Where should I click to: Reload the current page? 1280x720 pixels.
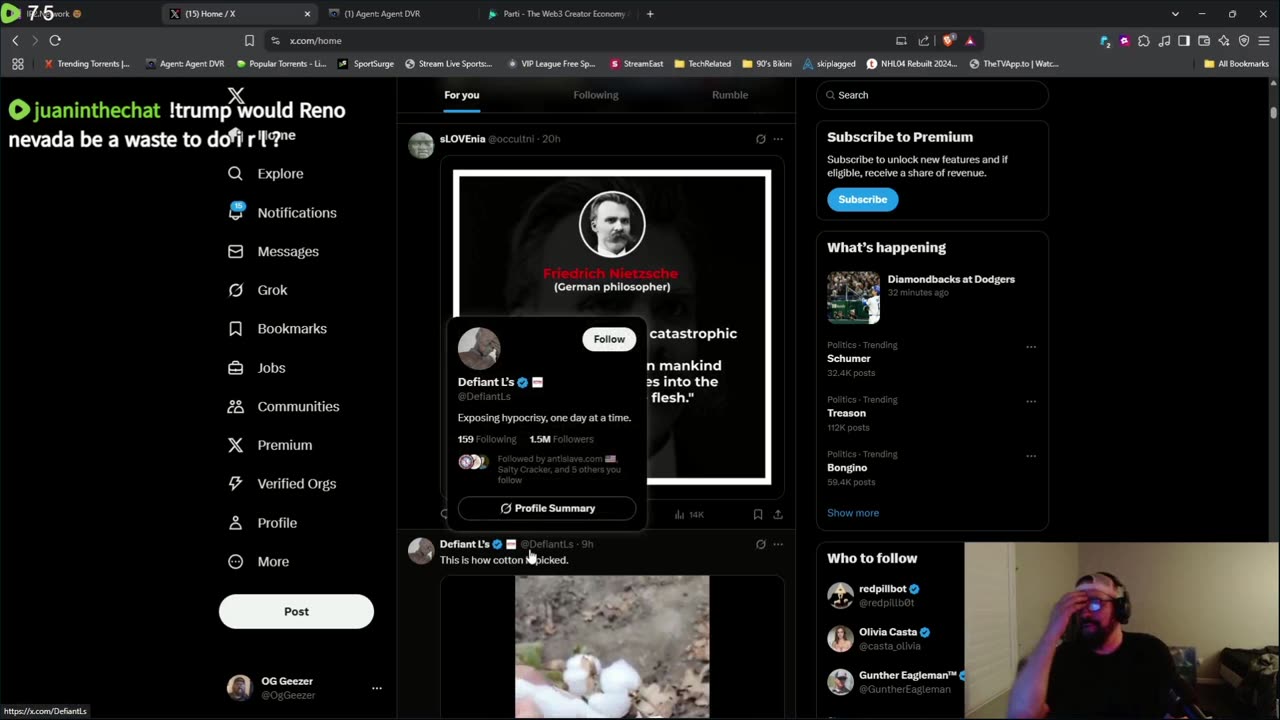coord(55,41)
